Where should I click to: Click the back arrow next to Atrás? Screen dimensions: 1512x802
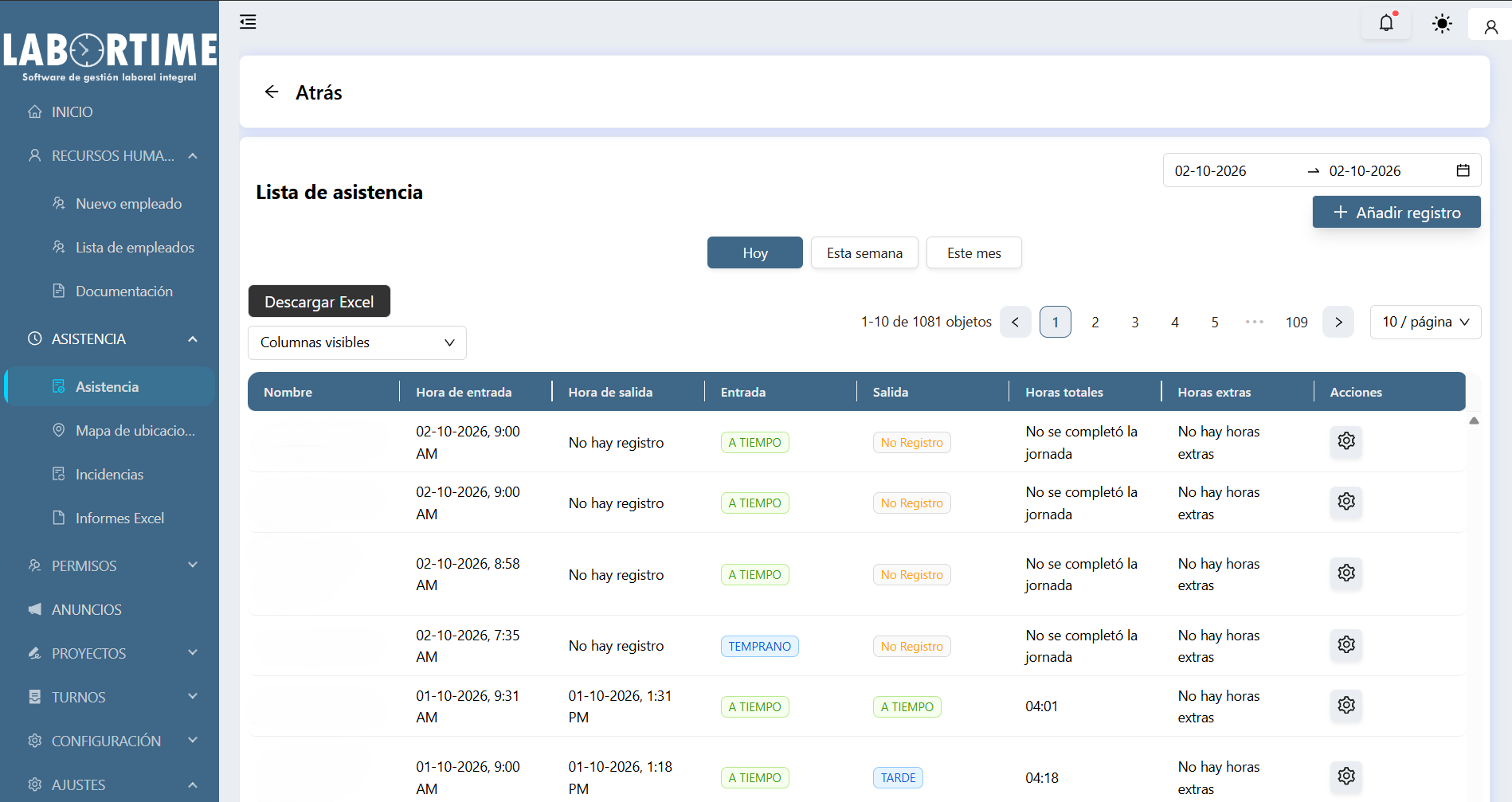tap(272, 92)
